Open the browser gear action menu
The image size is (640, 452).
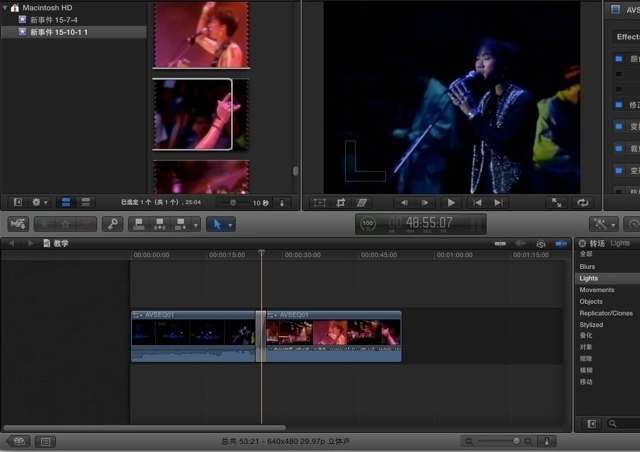(41, 202)
